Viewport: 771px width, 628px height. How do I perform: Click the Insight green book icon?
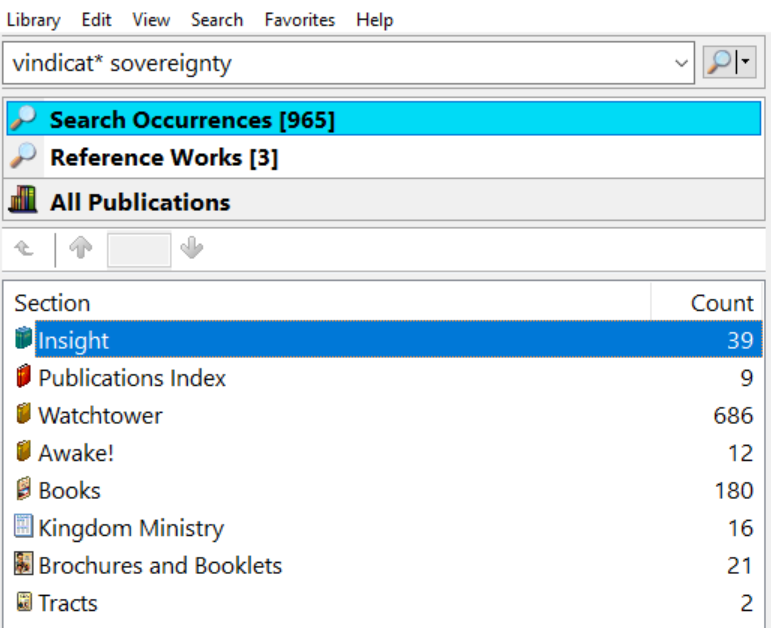tap(23, 338)
